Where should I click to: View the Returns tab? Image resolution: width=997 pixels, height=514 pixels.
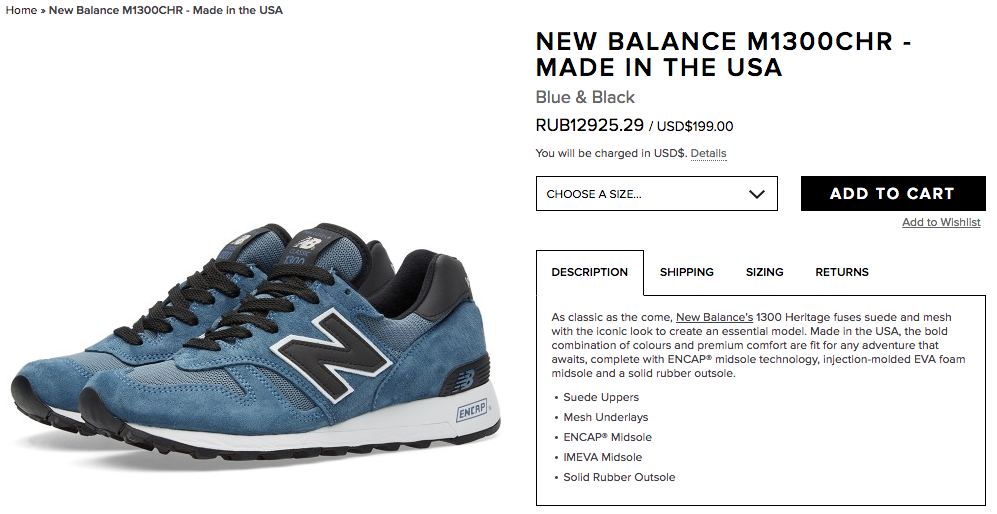pyautogui.click(x=842, y=272)
